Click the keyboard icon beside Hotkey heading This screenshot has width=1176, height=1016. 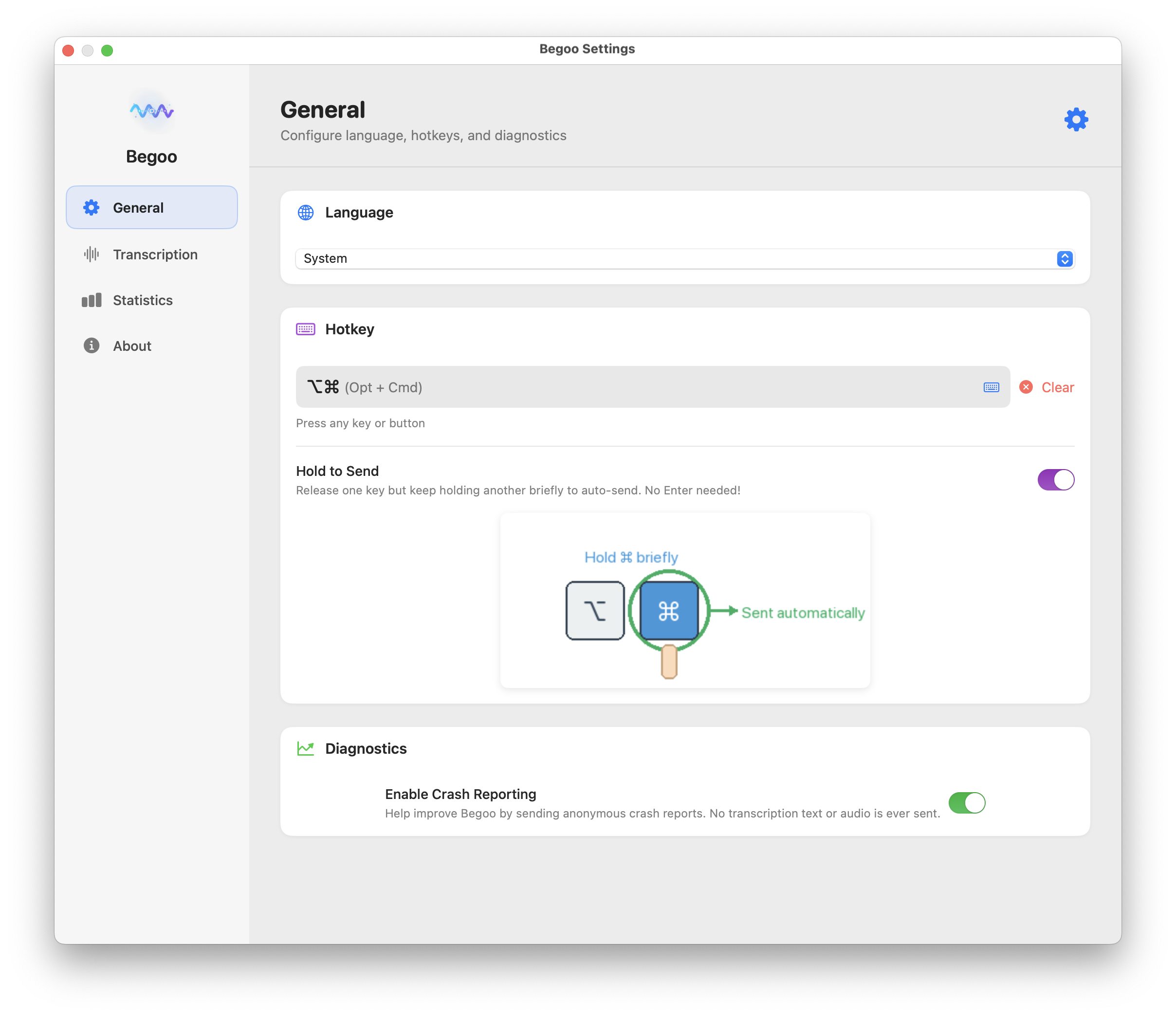[x=306, y=329]
